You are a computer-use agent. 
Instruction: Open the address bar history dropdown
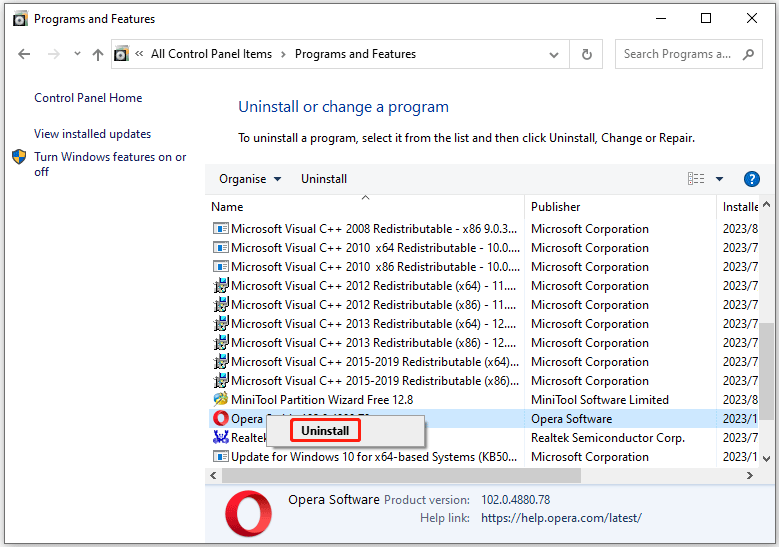tap(554, 55)
